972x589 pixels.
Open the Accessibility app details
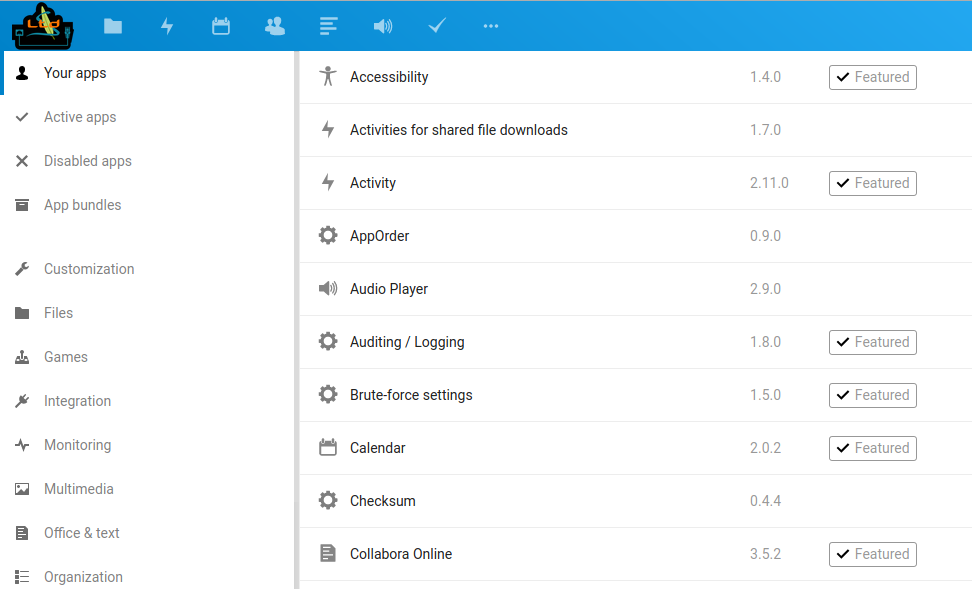(389, 77)
